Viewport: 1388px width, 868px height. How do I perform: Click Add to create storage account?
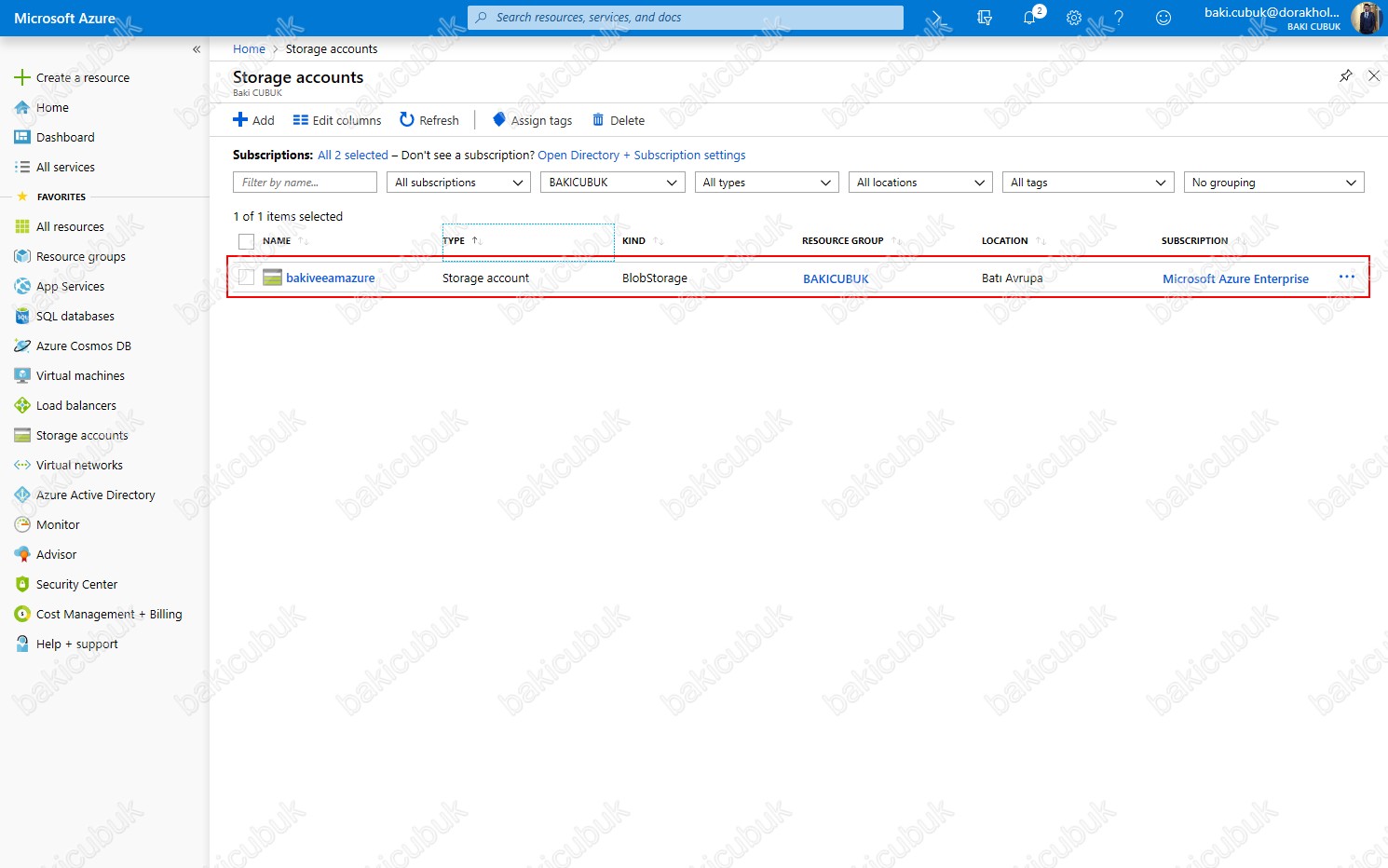[x=253, y=120]
